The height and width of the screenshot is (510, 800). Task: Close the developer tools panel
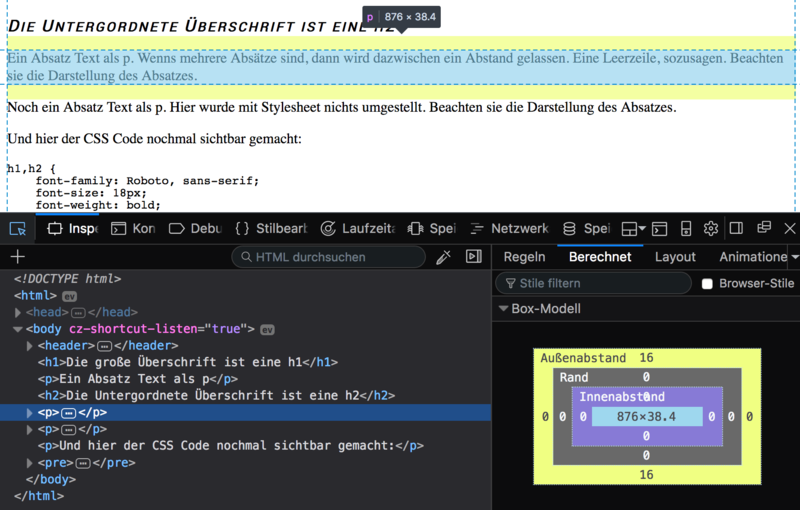(789, 228)
